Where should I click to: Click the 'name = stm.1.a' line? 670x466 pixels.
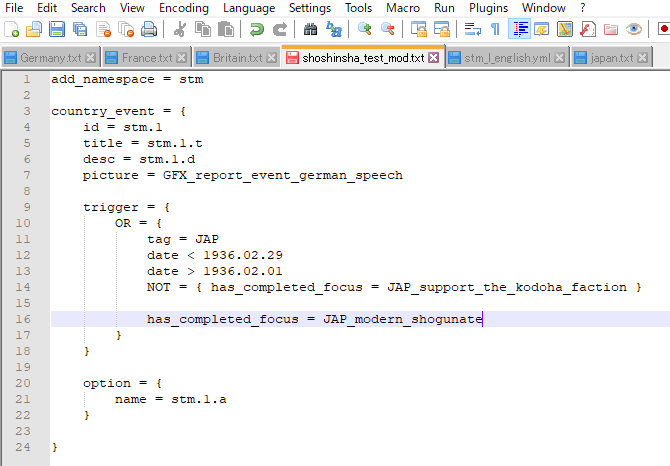click(170, 399)
